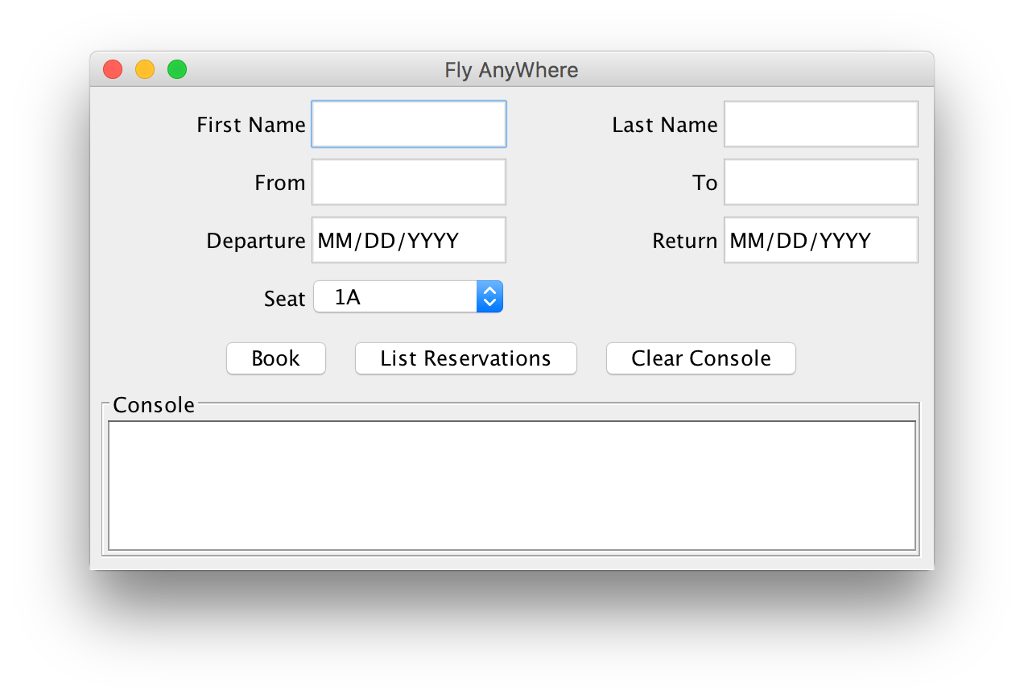Image resolution: width=1024 pixels, height=699 pixels.
Task: Click the Seat combo box stepper arrows
Action: 489,296
